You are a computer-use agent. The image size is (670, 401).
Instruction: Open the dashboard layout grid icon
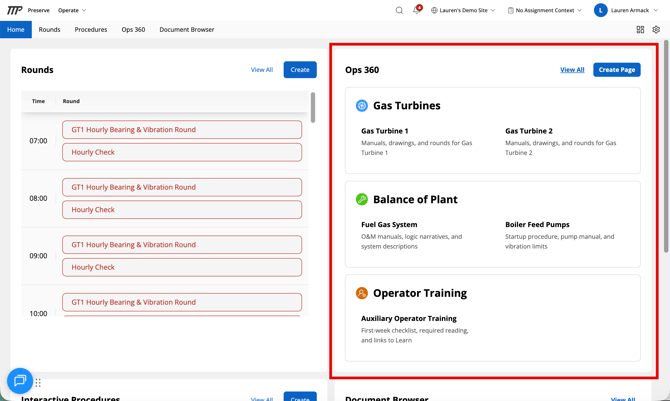640,29
